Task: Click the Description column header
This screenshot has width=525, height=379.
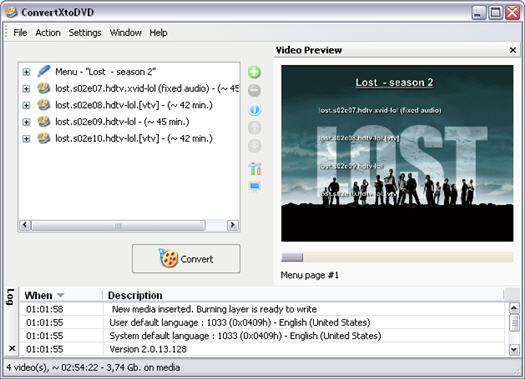Action: point(135,295)
